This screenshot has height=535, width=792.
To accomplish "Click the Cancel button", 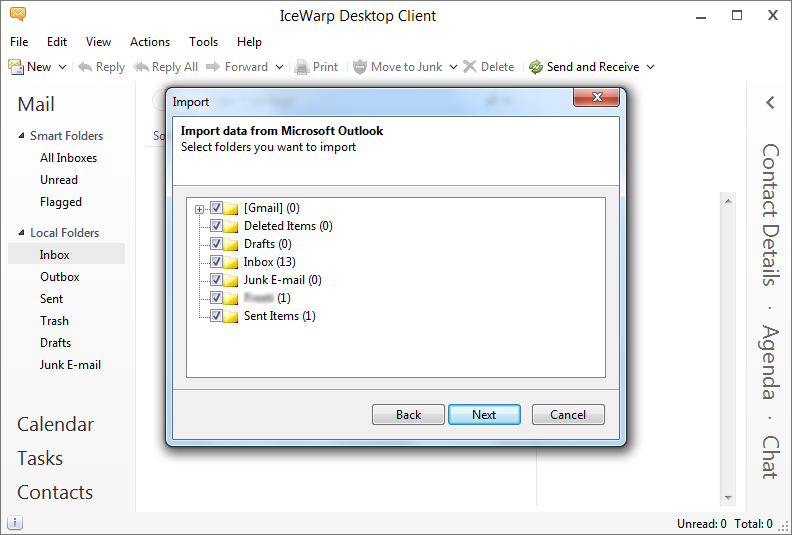I will click(x=568, y=415).
